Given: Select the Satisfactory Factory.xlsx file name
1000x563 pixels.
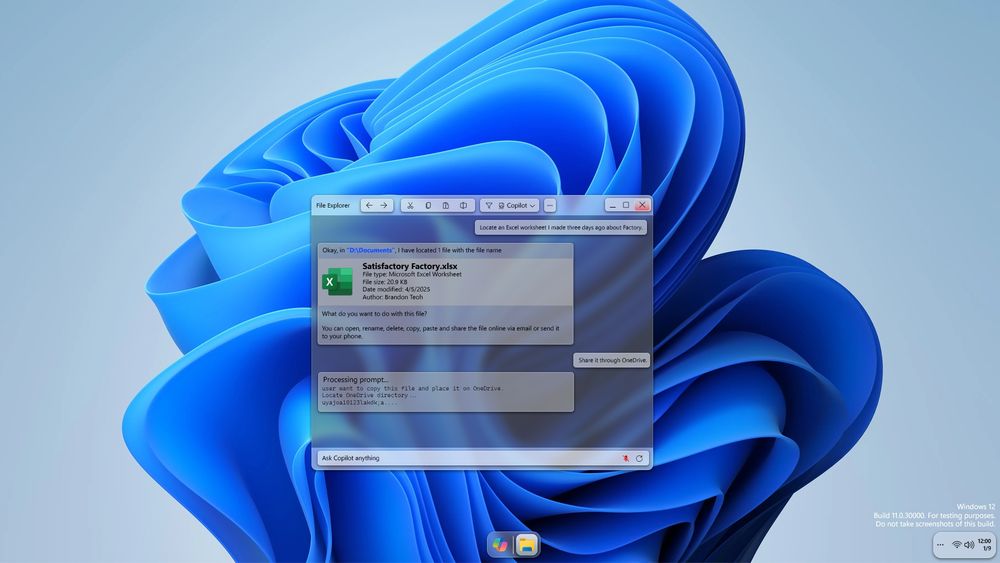Looking at the screenshot, I should pyautogui.click(x=409, y=266).
